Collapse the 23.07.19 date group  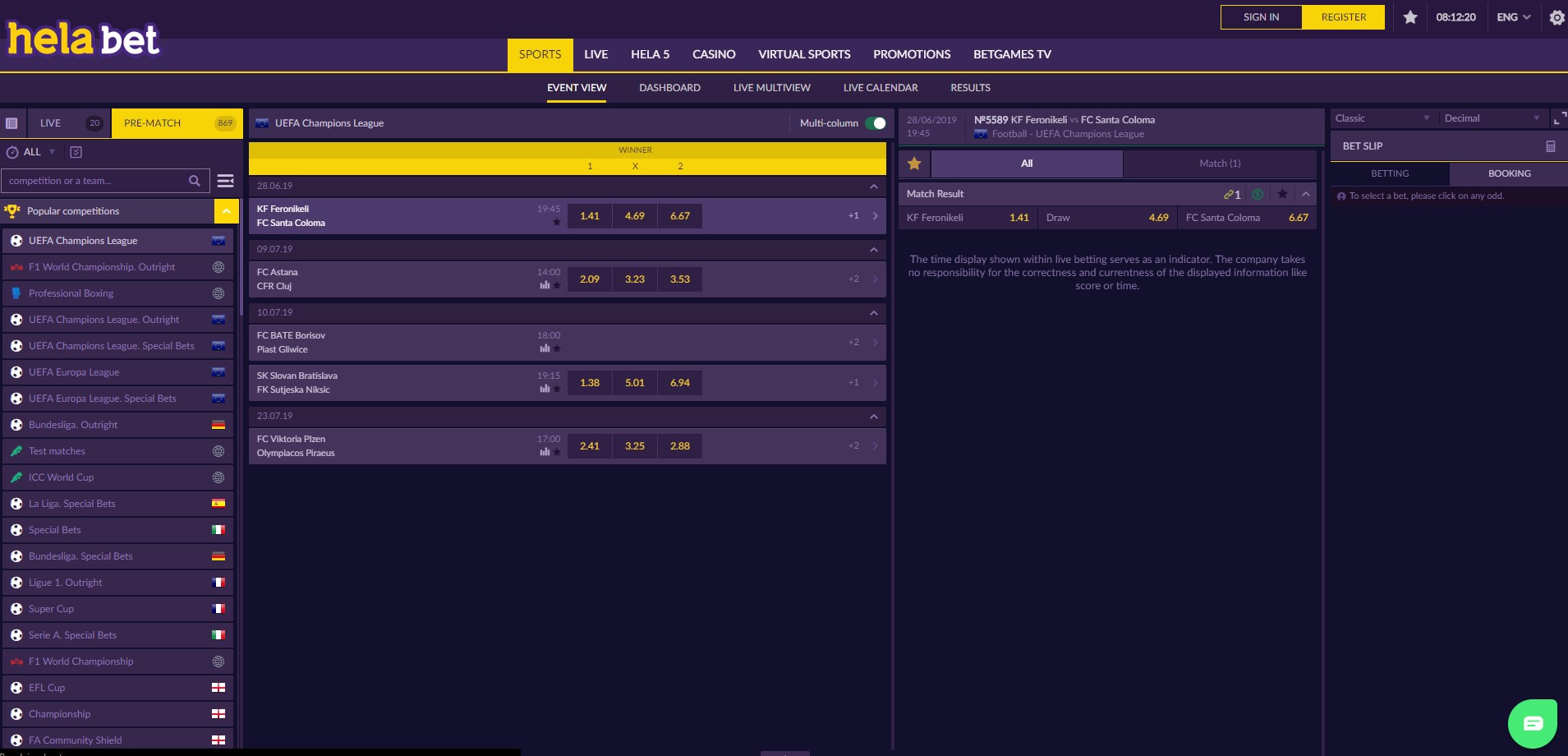pos(873,417)
